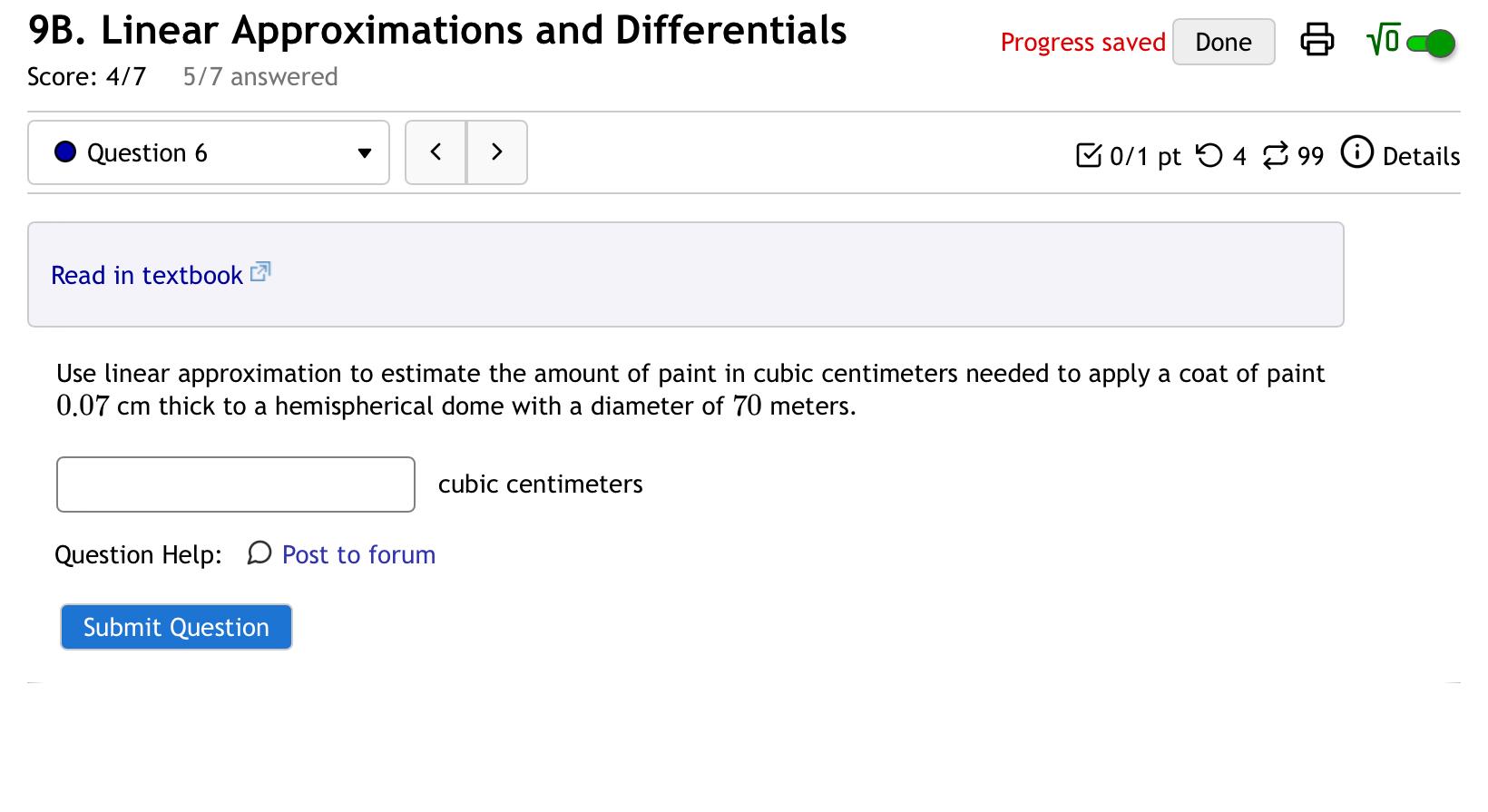Click the blue status dot beside Question 6
Screen dimensions: 1488x812
pyautogui.click(x=64, y=152)
